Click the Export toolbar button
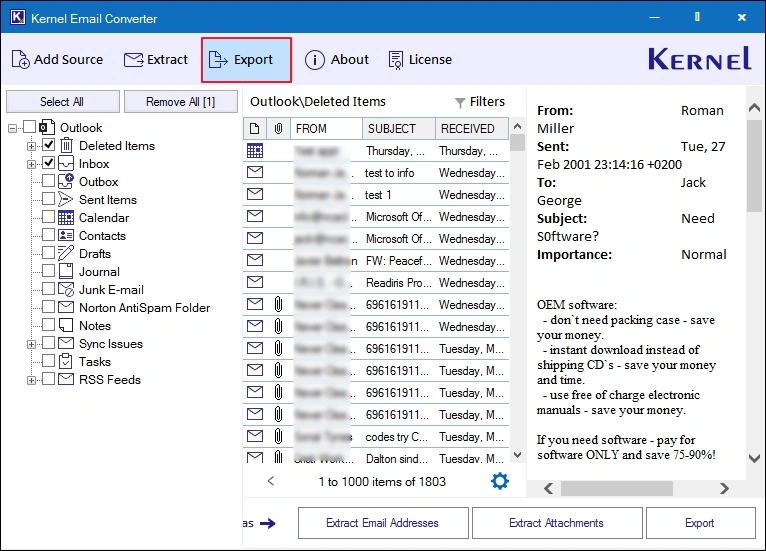The width and height of the screenshot is (766, 551). (x=246, y=60)
